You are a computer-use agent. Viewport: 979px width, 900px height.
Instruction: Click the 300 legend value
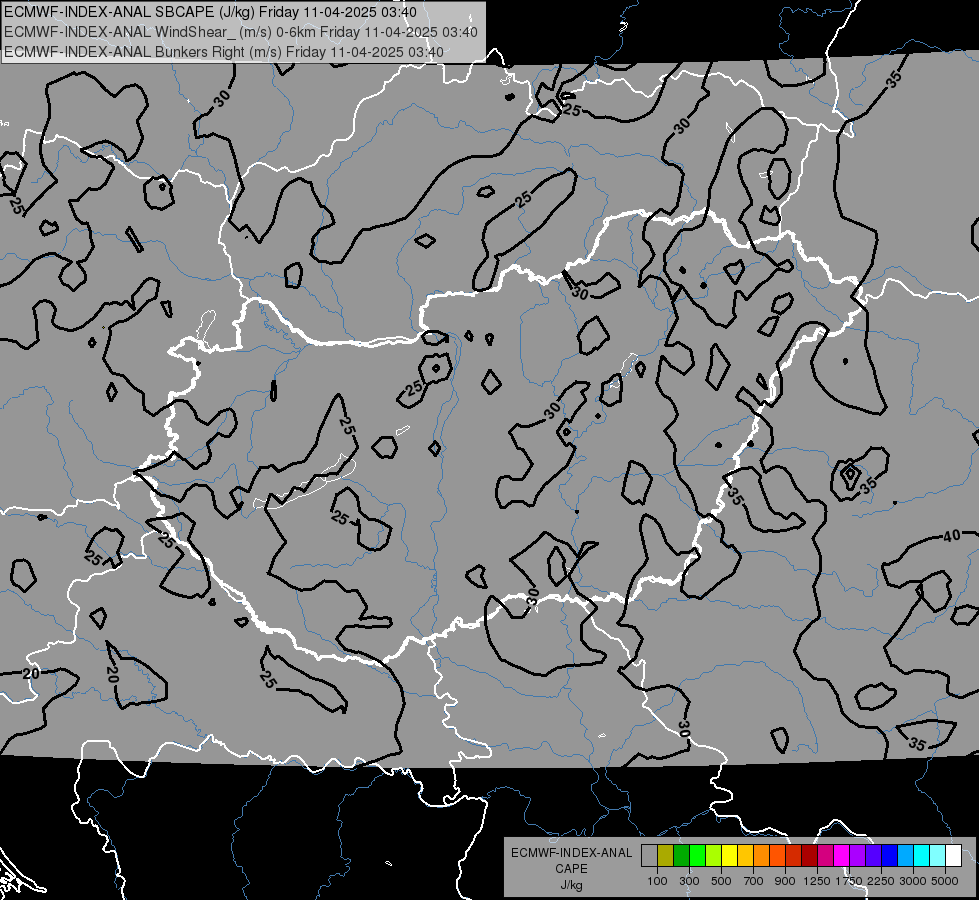(x=689, y=881)
